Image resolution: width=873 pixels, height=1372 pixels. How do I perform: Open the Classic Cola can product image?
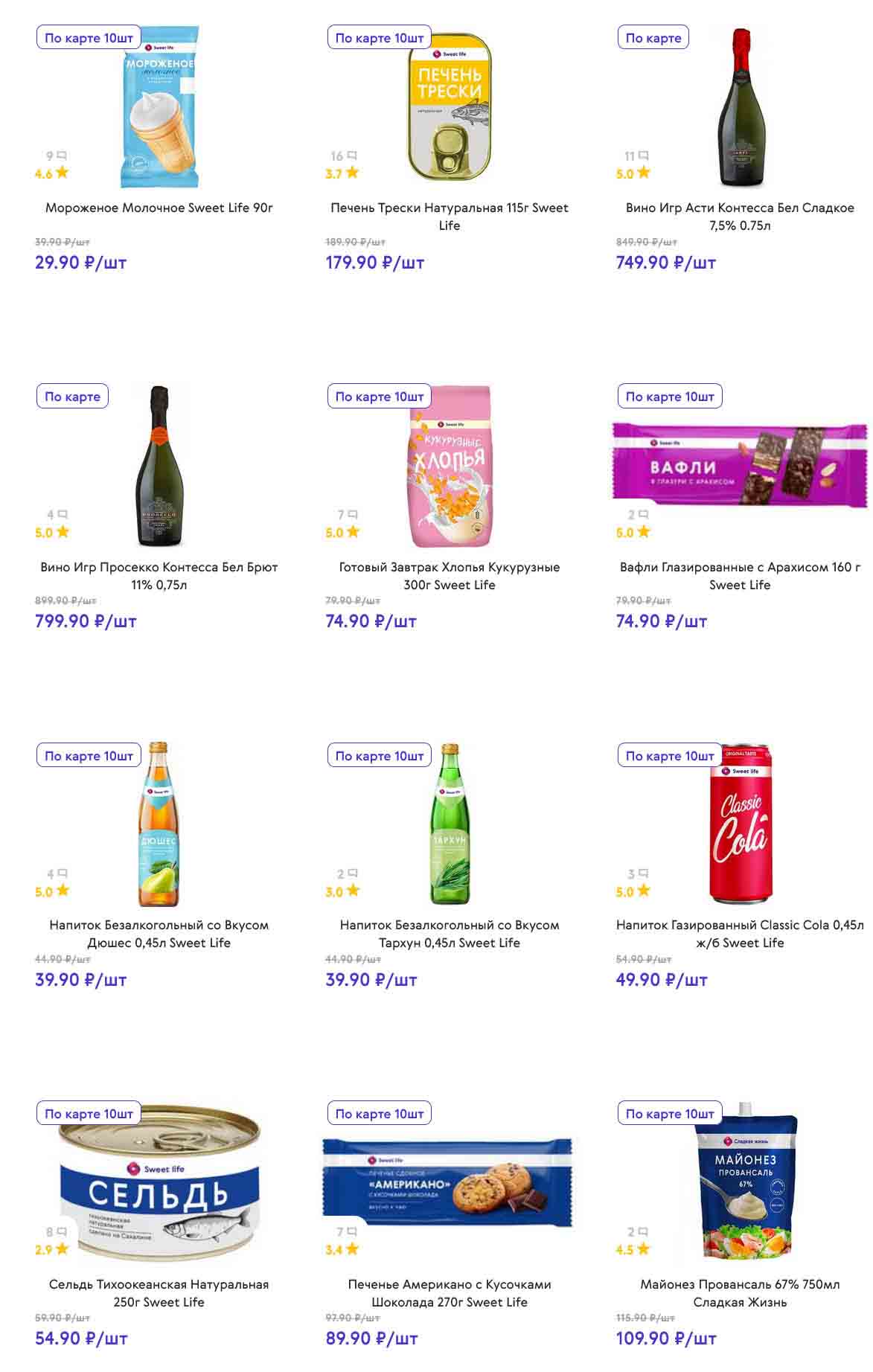(x=741, y=824)
